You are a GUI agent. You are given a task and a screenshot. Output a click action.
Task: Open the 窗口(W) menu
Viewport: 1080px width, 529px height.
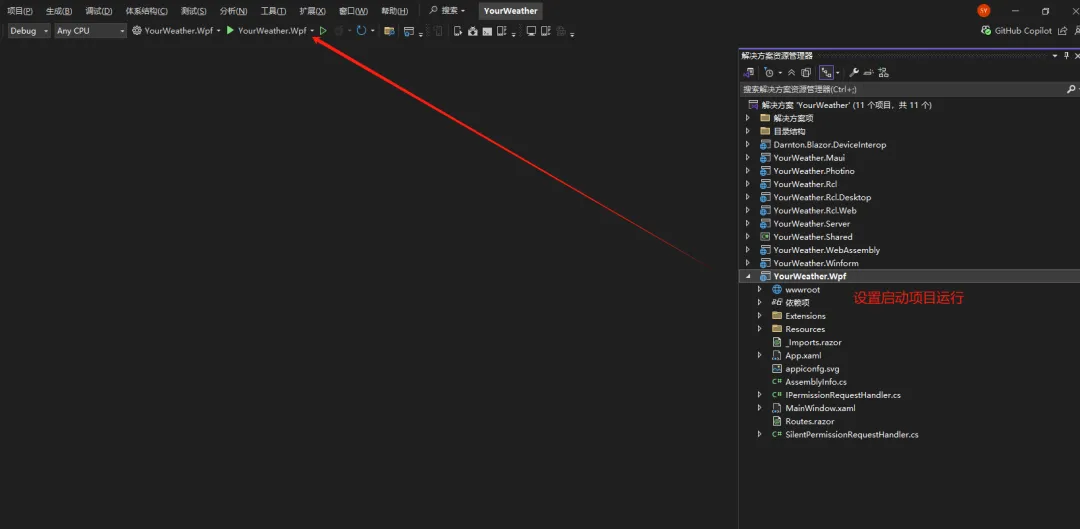pos(353,11)
